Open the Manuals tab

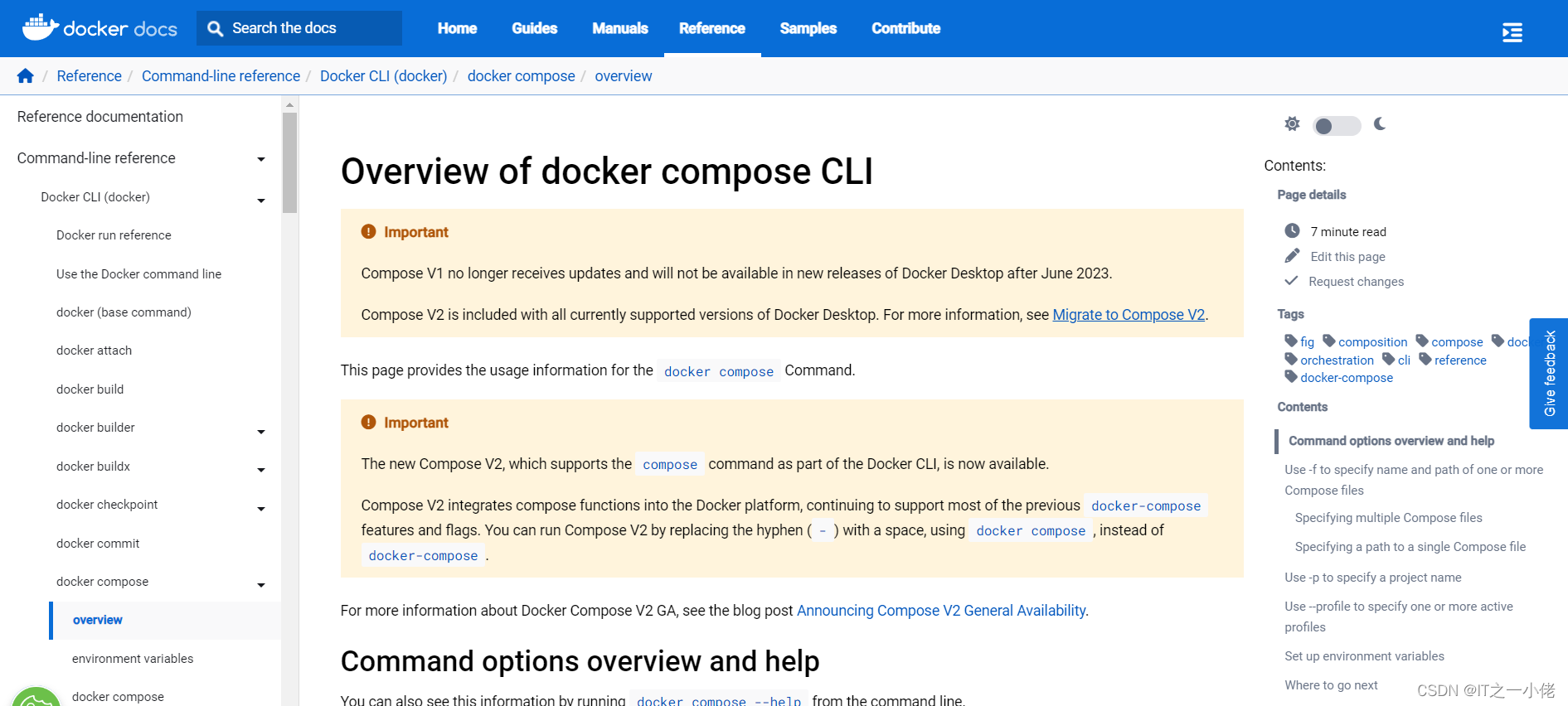[620, 28]
